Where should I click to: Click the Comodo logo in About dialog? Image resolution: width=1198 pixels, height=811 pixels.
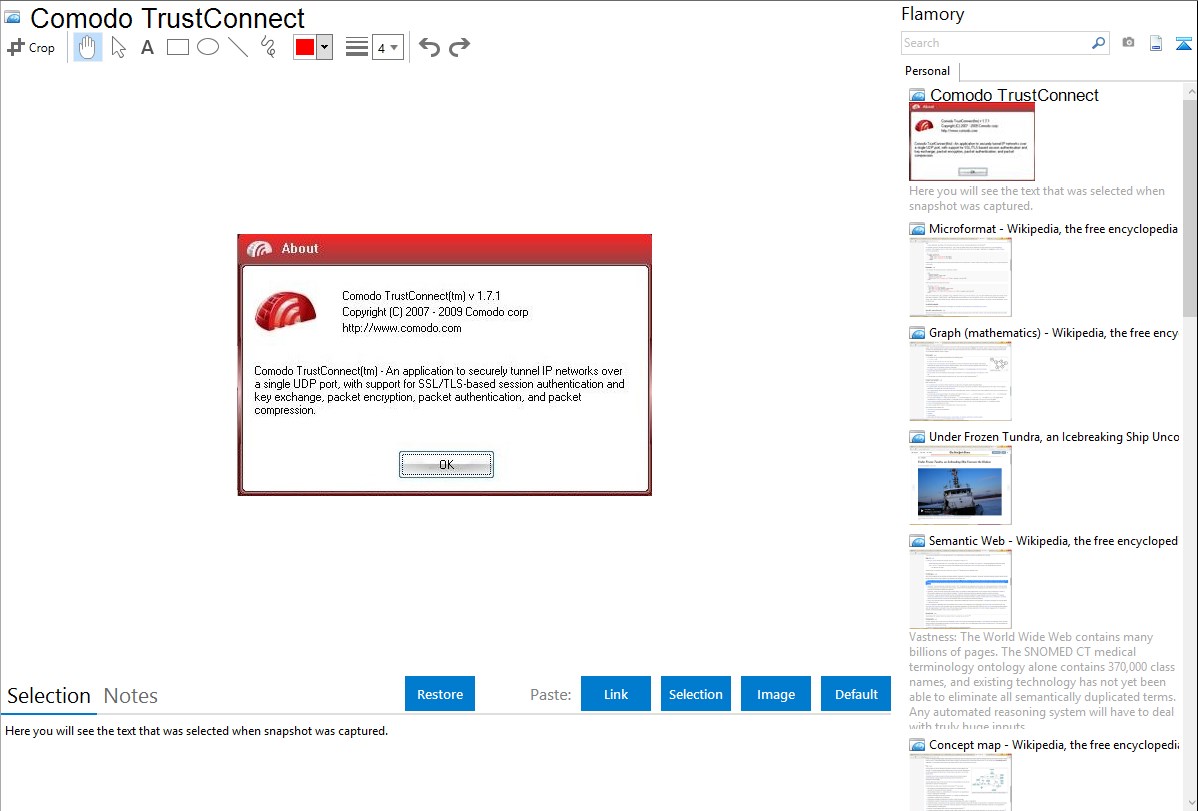285,311
